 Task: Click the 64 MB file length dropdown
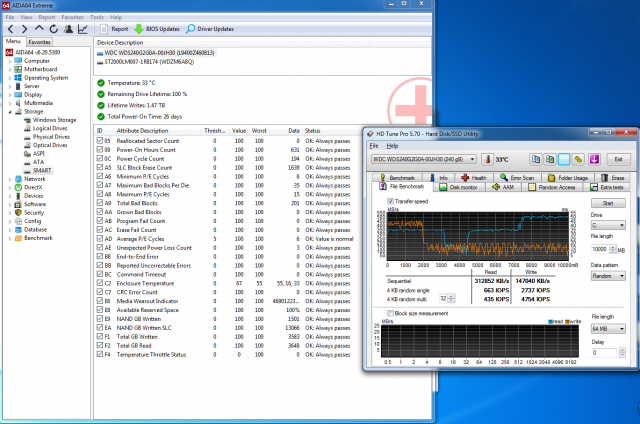click(606, 327)
